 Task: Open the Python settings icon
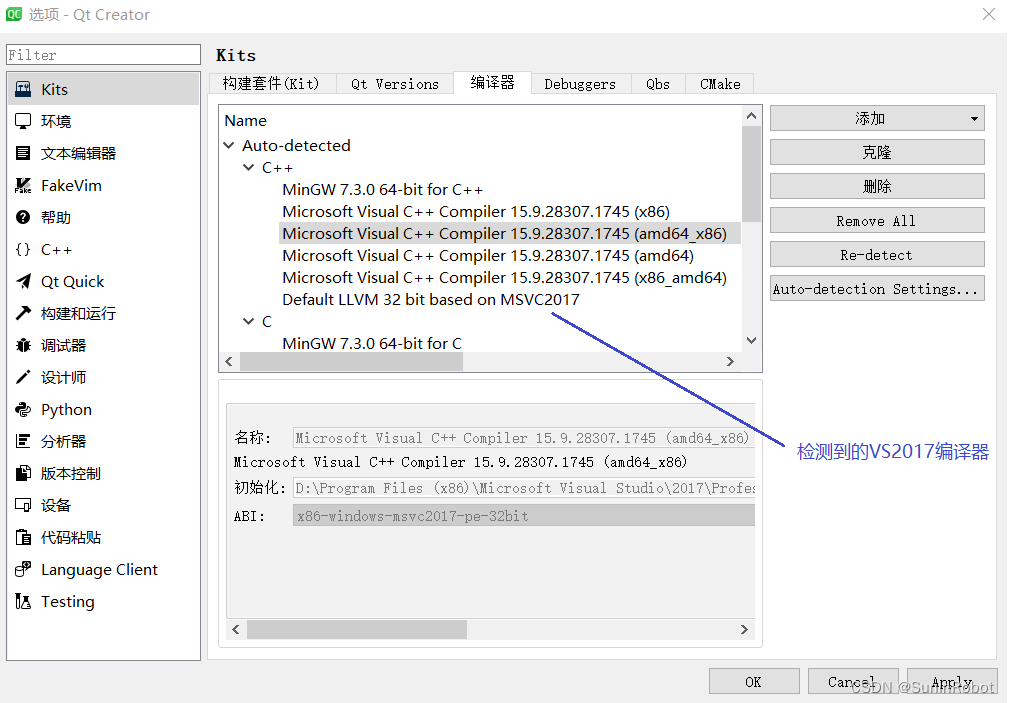pos(23,409)
